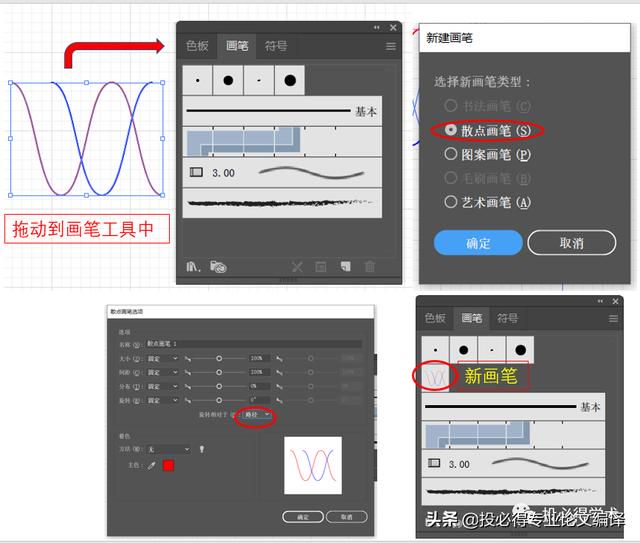
Task: Click Remove Brush Stroke icon in upper Brushes panel
Action: (297, 267)
